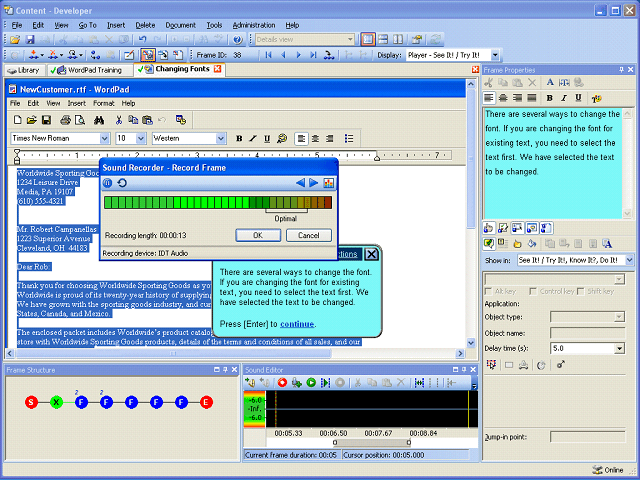The image size is (640, 480).
Task: Open the Help question-mark toolbar icon
Action: coord(238,40)
